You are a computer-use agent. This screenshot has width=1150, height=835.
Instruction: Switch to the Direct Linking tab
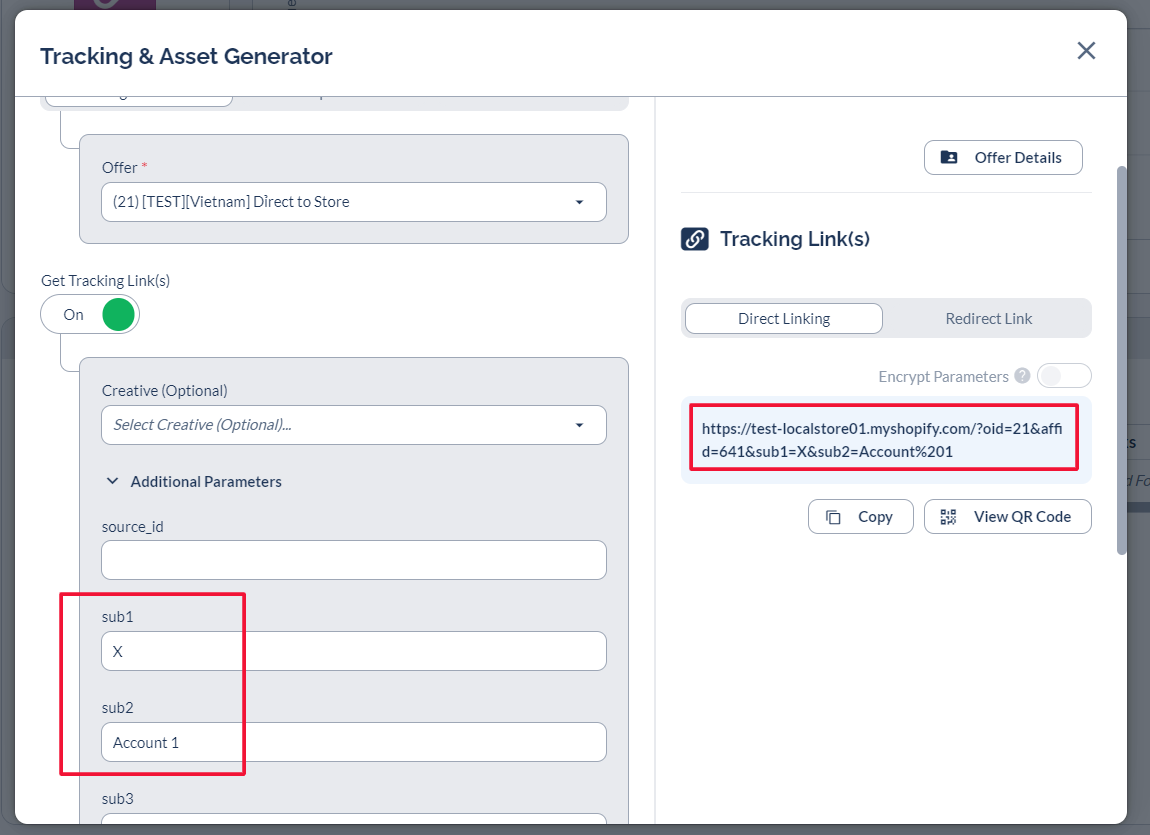(783, 319)
